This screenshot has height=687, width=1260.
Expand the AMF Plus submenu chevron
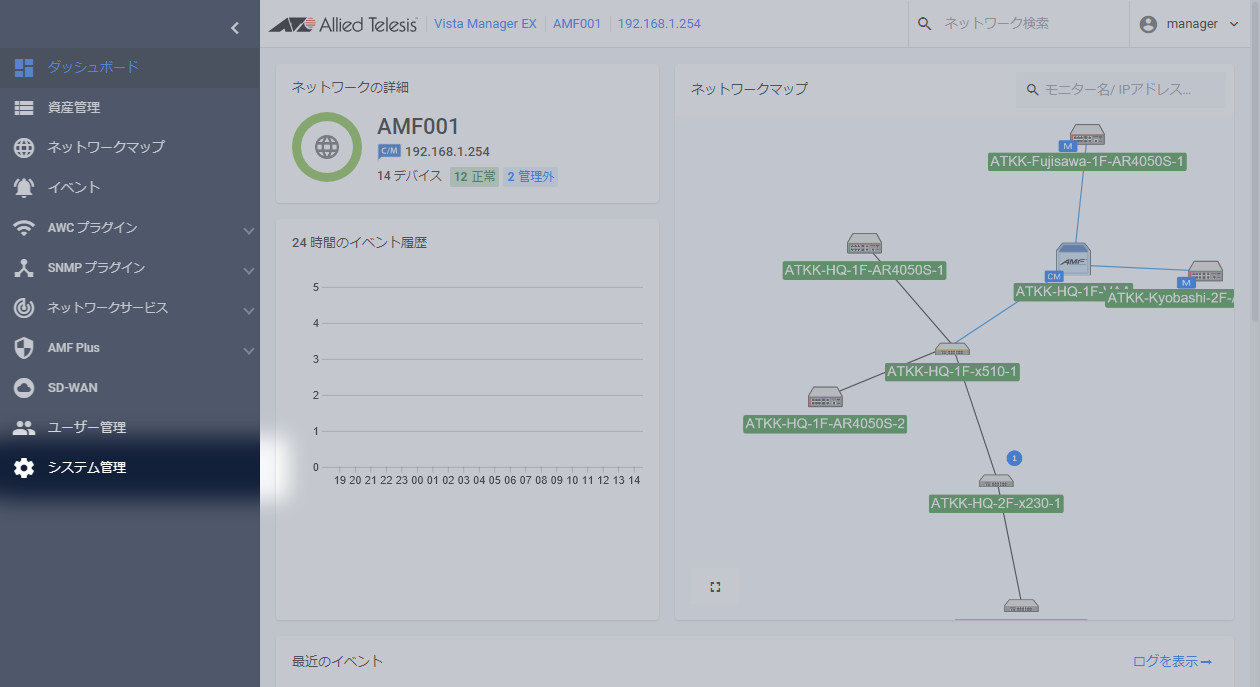tap(249, 351)
